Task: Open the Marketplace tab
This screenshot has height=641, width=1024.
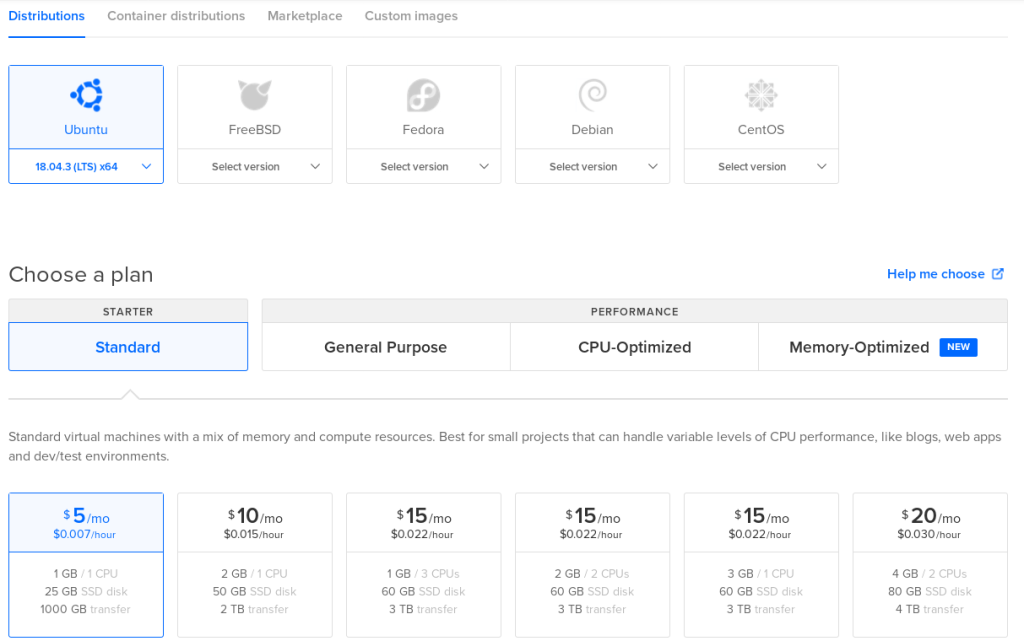Action: 305,16
